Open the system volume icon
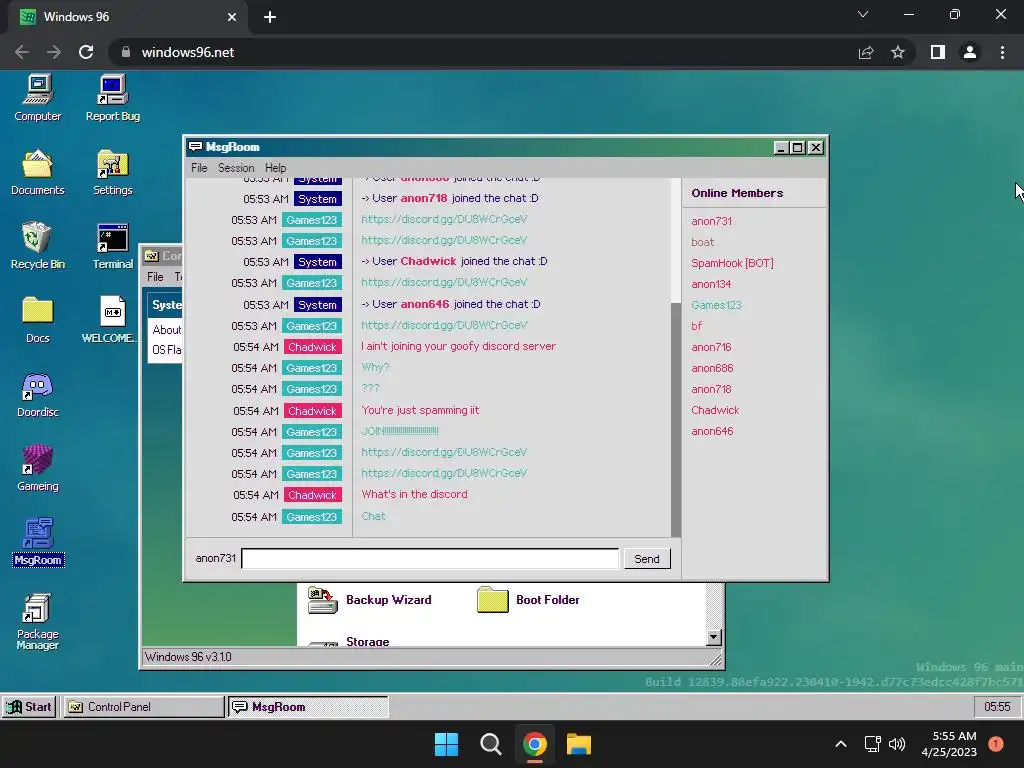Image resolution: width=1024 pixels, height=768 pixels. tap(897, 744)
